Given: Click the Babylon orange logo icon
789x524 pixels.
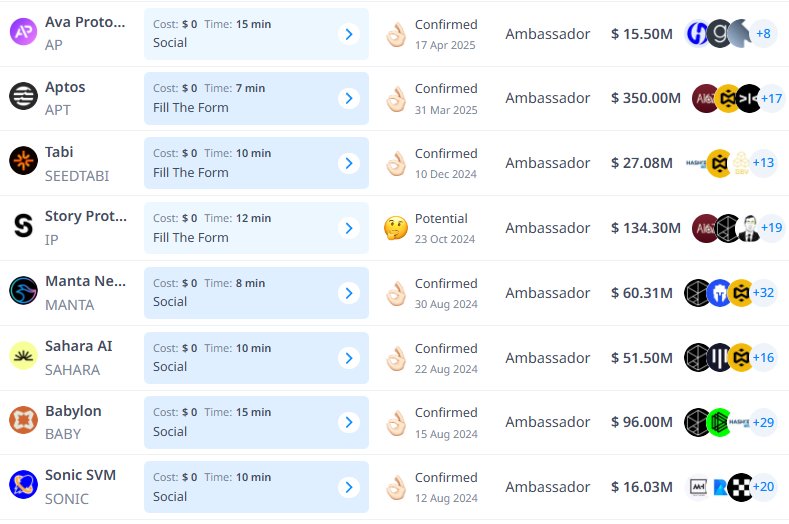Looking at the screenshot, I should 23,420.
